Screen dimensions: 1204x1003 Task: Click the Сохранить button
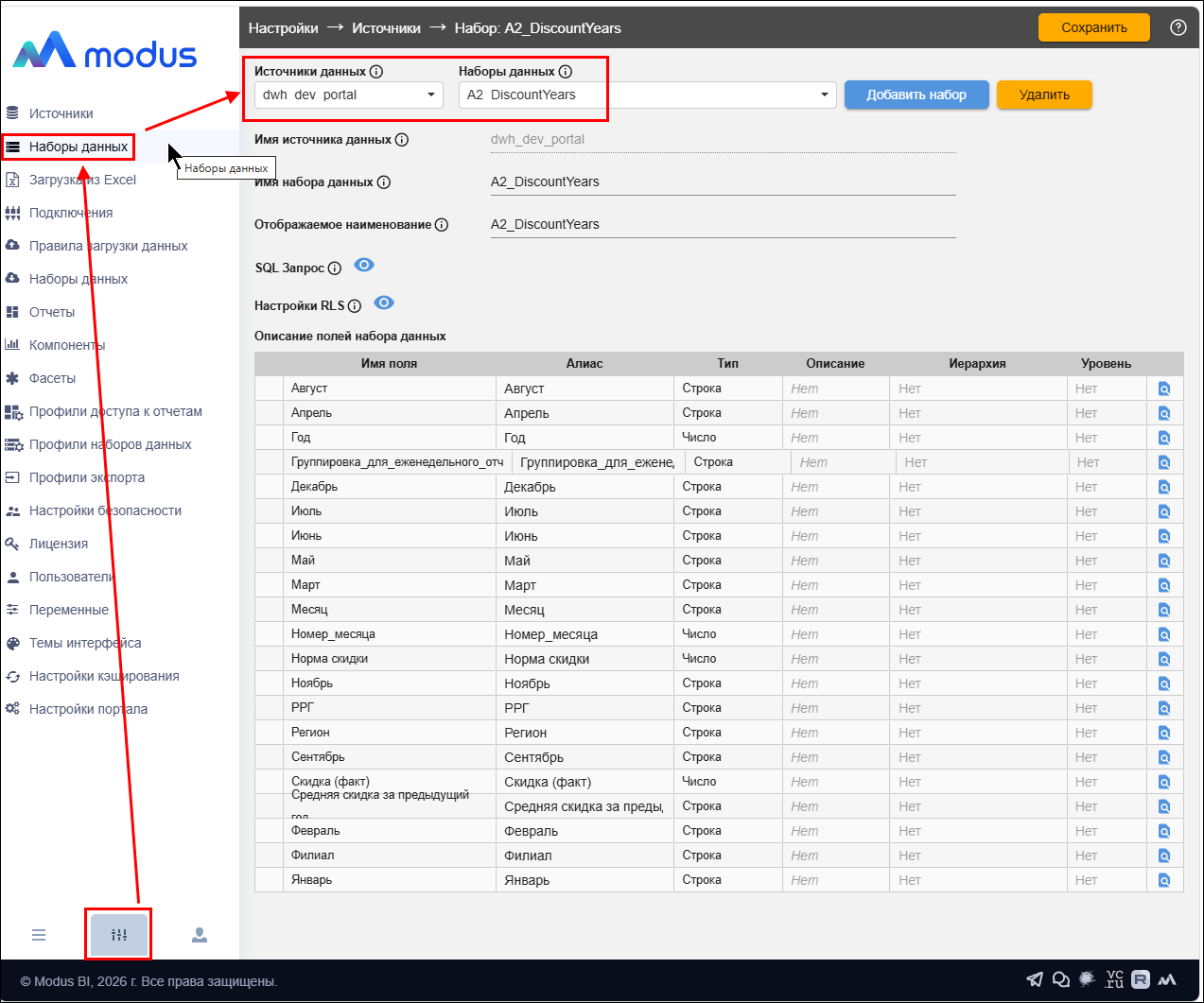tap(1094, 27)
